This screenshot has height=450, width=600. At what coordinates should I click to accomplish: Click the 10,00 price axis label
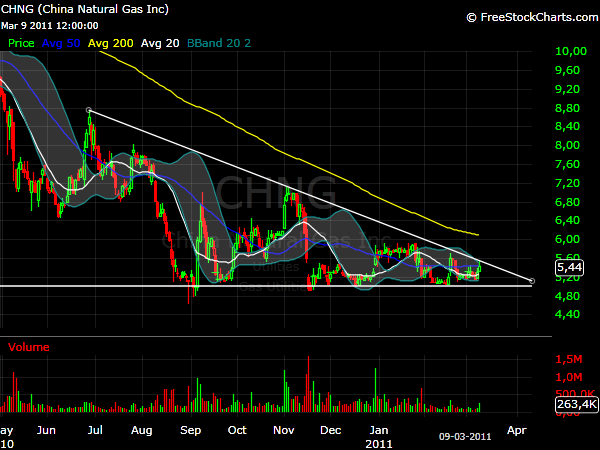(571, 51)
